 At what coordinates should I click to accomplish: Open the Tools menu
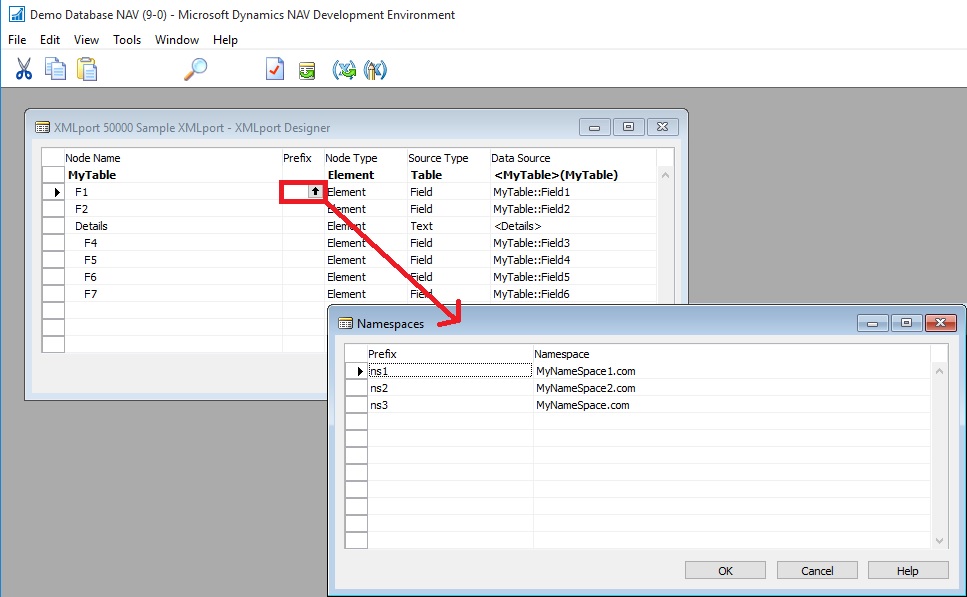[x=126, y=40]
